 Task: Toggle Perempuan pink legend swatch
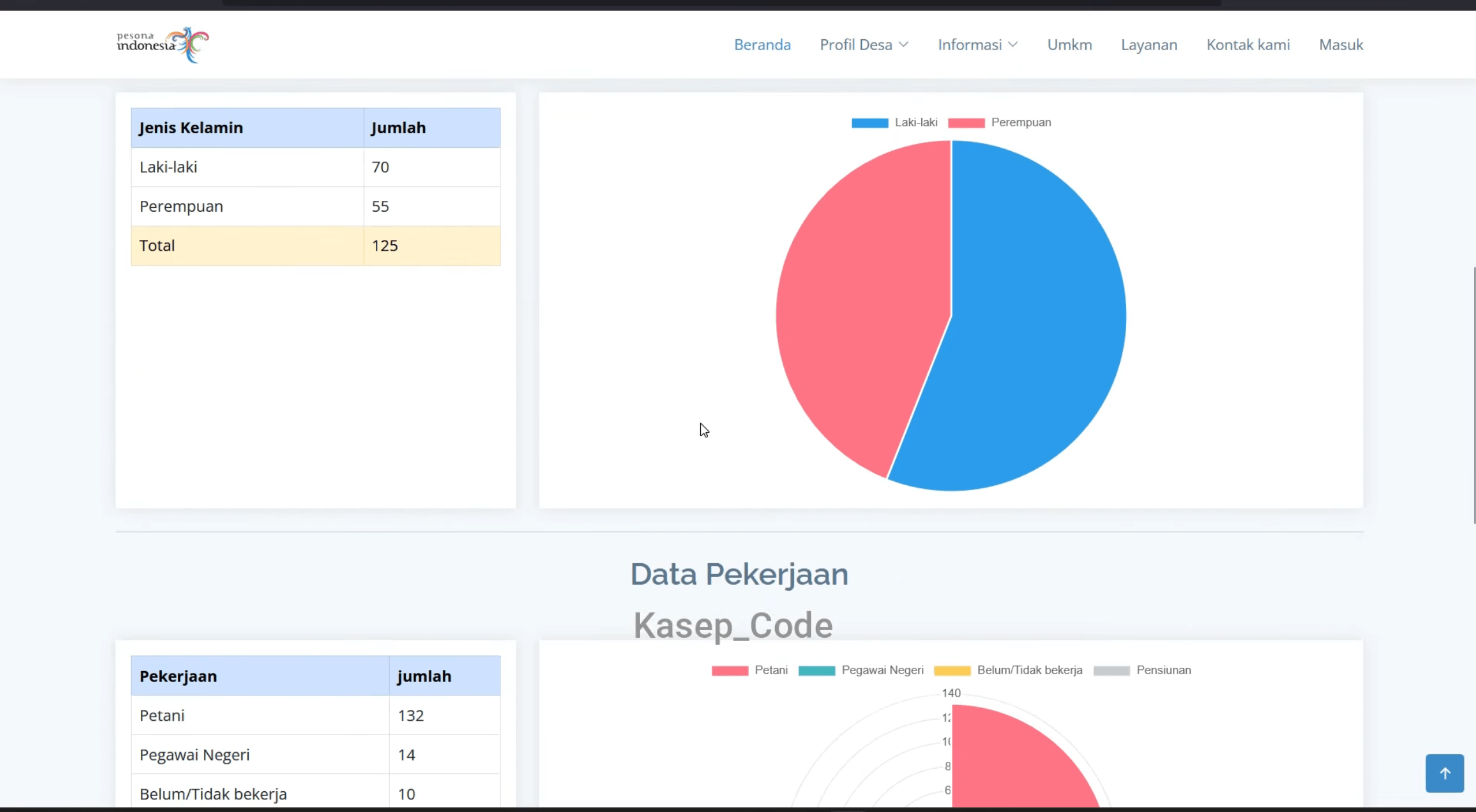(966, 122)
